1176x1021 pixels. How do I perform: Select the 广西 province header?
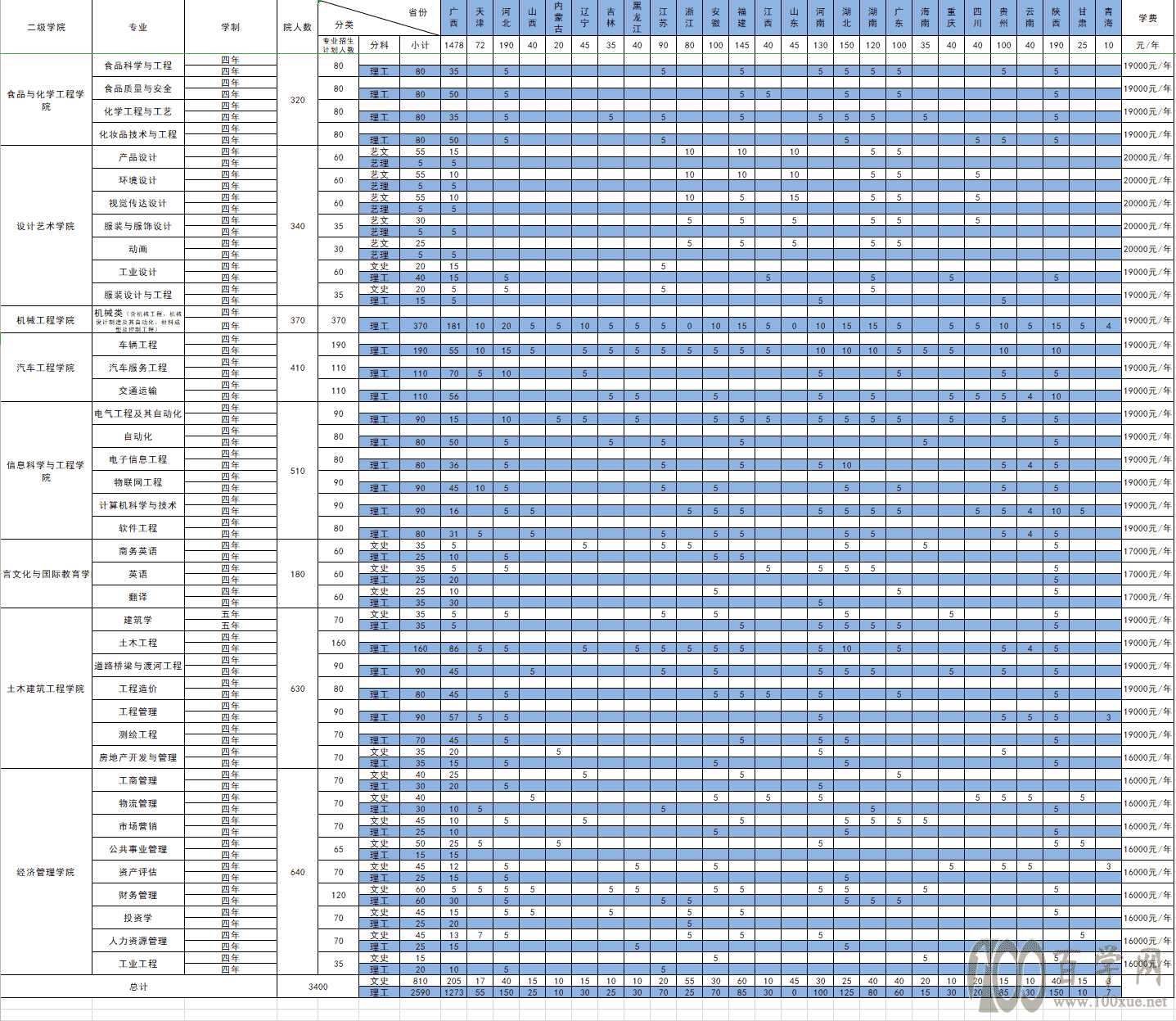point(454,18)
